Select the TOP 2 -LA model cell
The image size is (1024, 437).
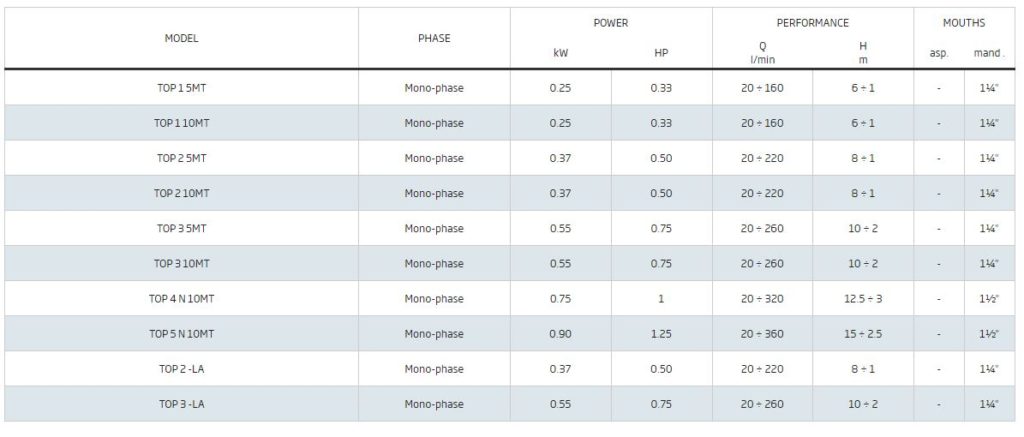(181, 369)
